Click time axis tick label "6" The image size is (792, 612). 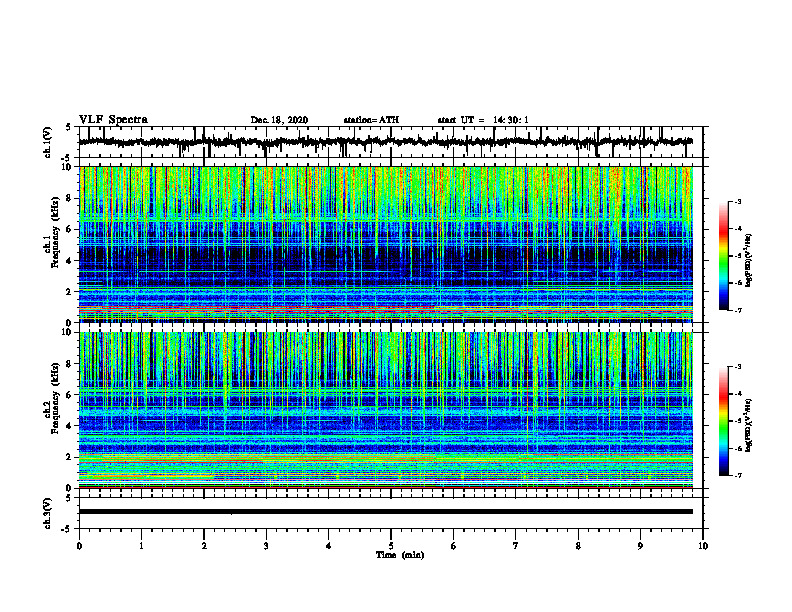pyautogui.click(x=454, y=546)
